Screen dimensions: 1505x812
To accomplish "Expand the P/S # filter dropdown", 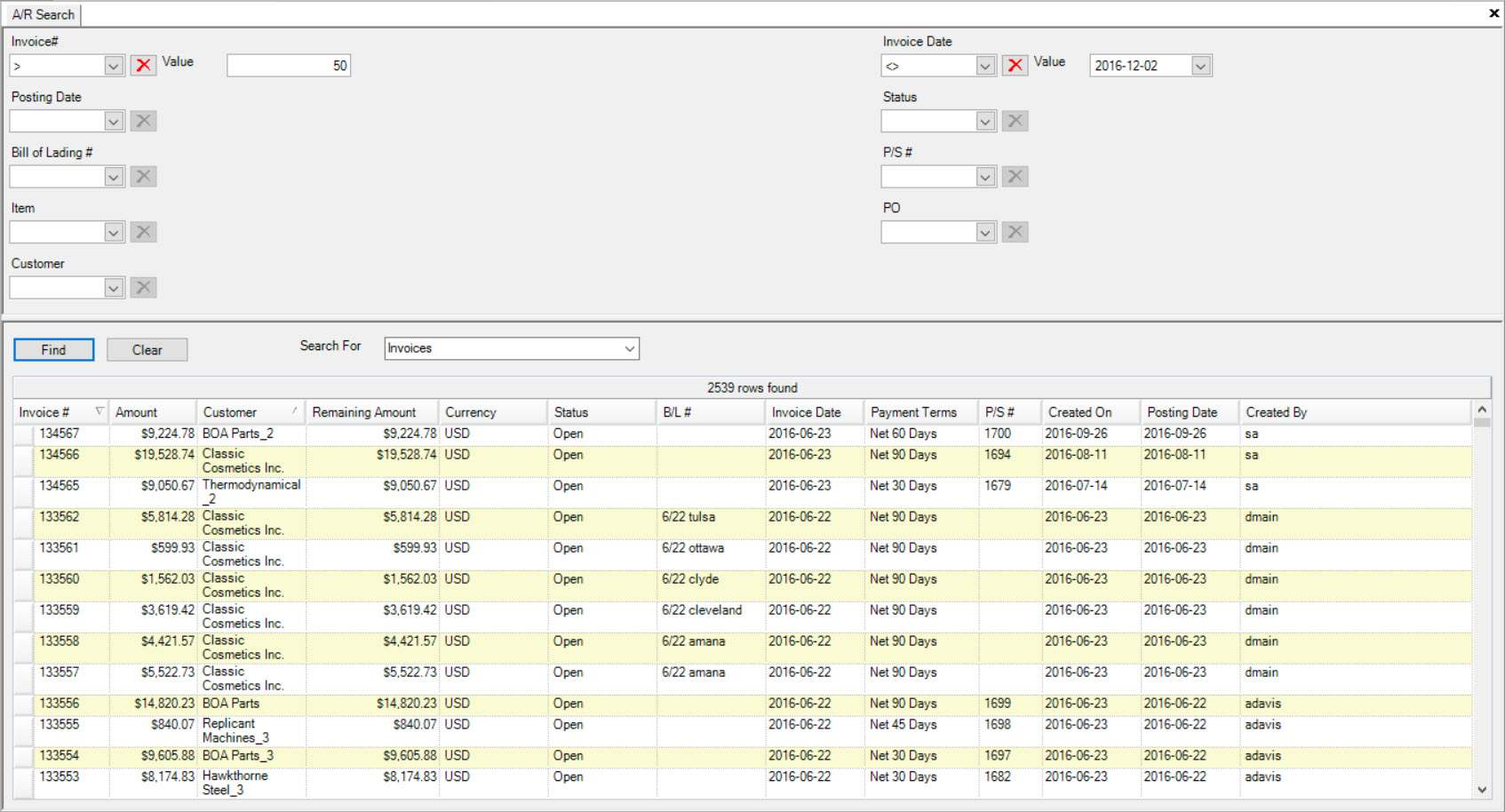I will [984, 177].
